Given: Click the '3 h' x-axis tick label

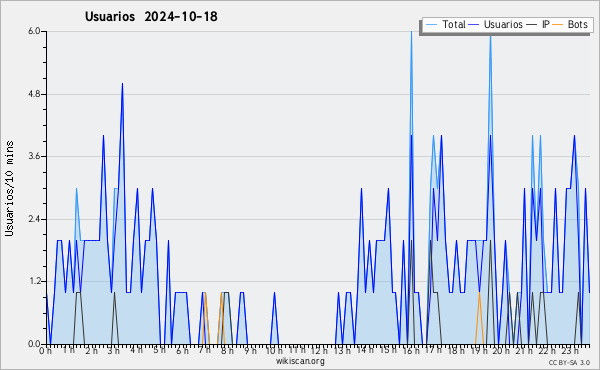Looking at the screenshot, I should point(114,350).
